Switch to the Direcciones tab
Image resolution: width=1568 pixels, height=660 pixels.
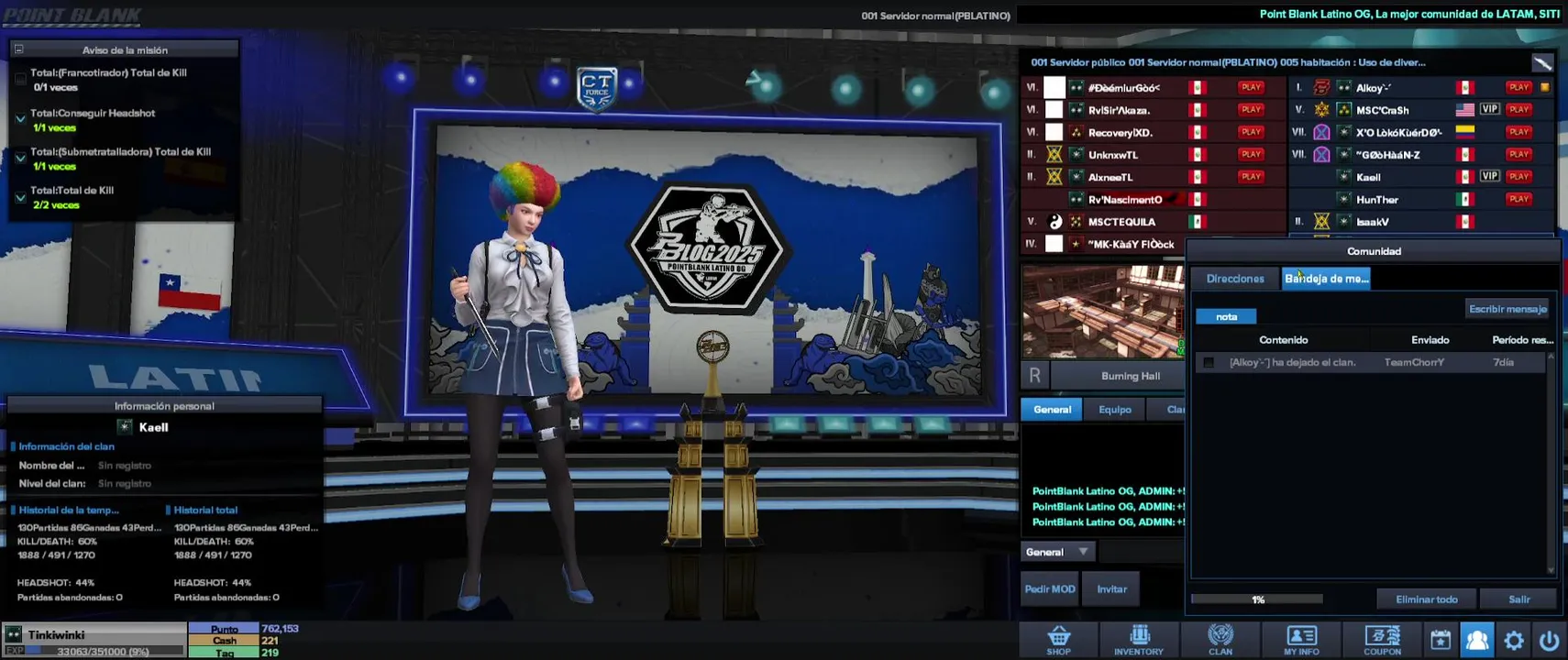(x=1235, y=279)
